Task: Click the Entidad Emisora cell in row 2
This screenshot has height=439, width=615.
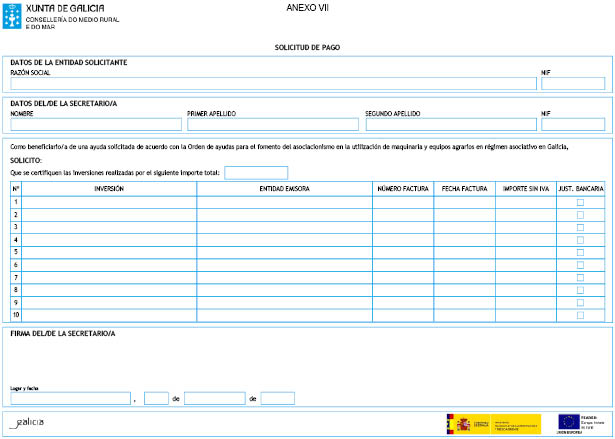Action: (284, 215)
